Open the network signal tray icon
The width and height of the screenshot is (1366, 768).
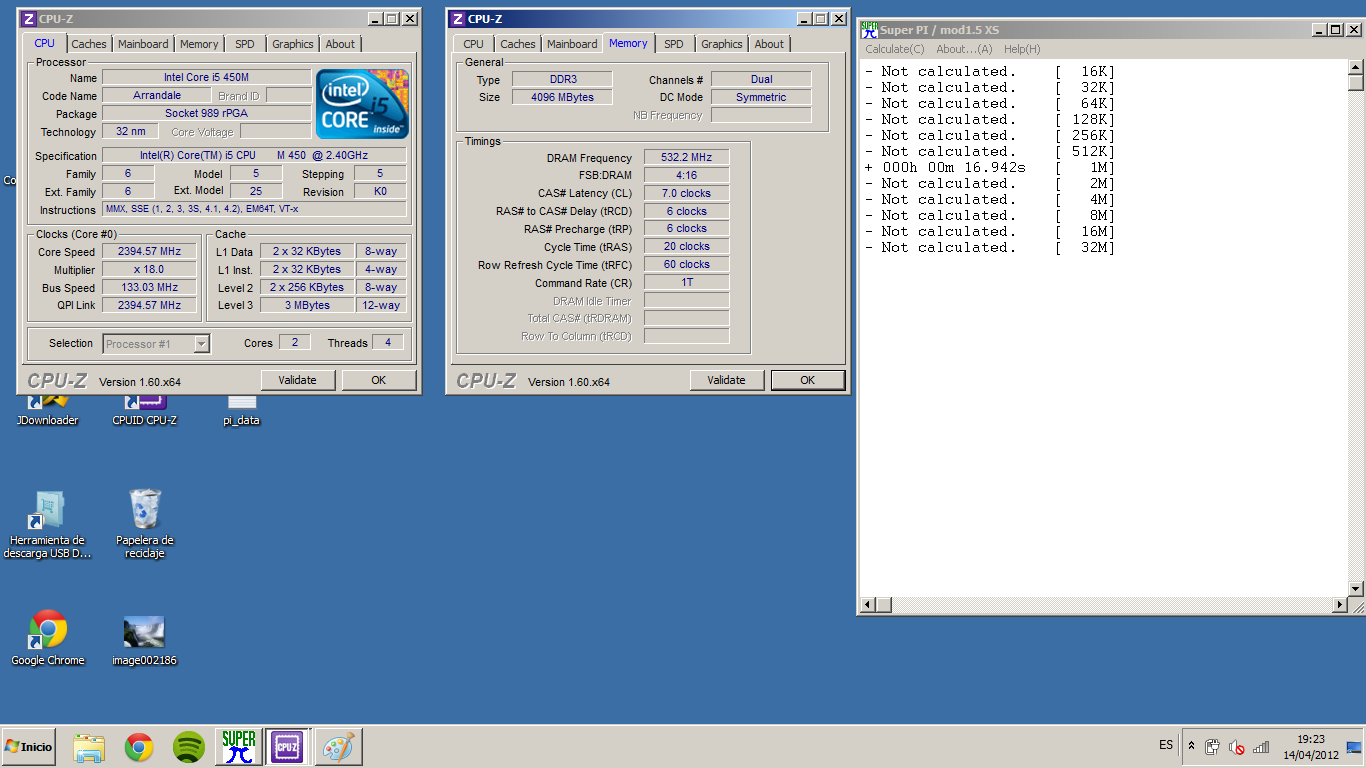pos(1261,747)
